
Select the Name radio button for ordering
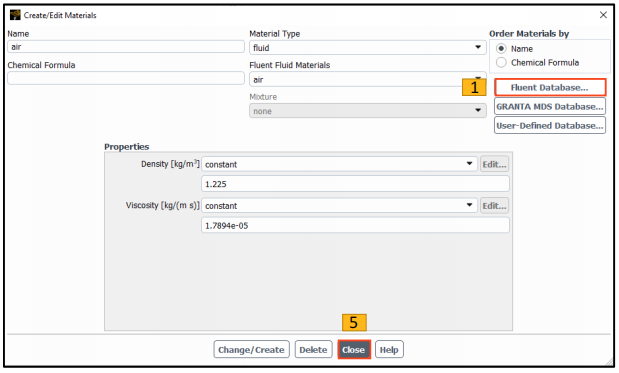(x=501, y=49)
